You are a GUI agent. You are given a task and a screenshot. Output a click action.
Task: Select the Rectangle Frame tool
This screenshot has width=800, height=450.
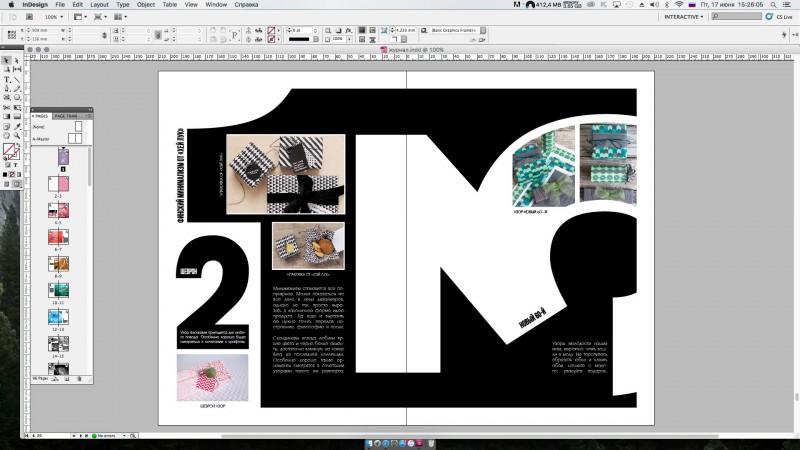pos(7,97)
